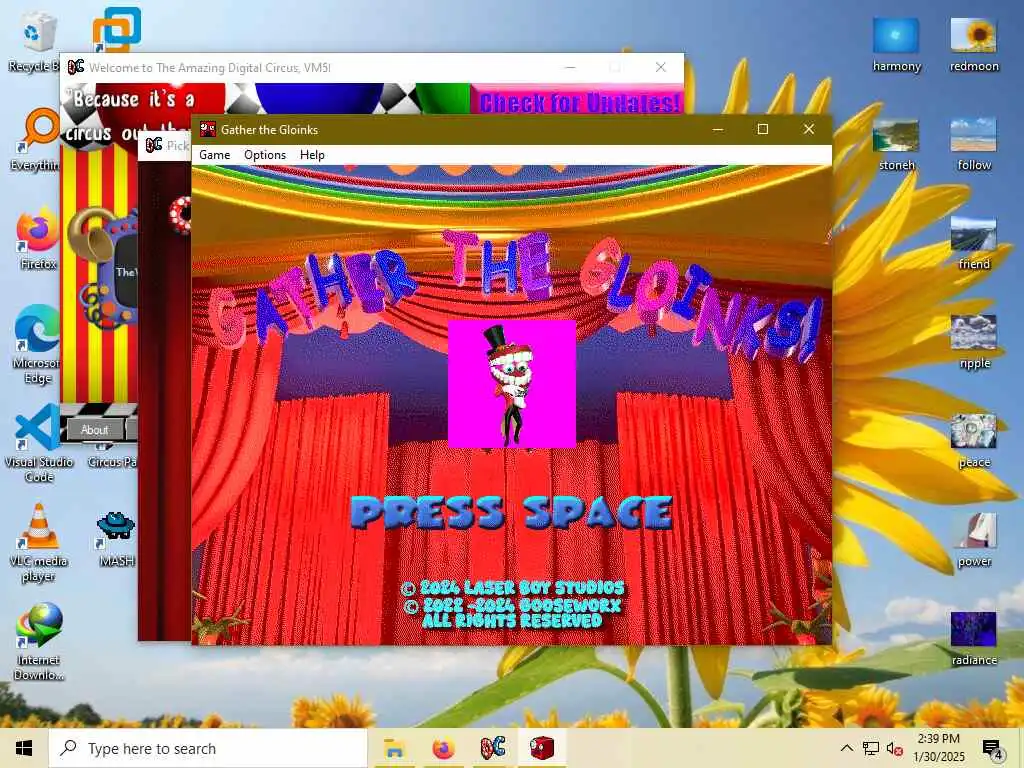Open the power image file
Viewport: 1024px width, 768px height.
974,541
